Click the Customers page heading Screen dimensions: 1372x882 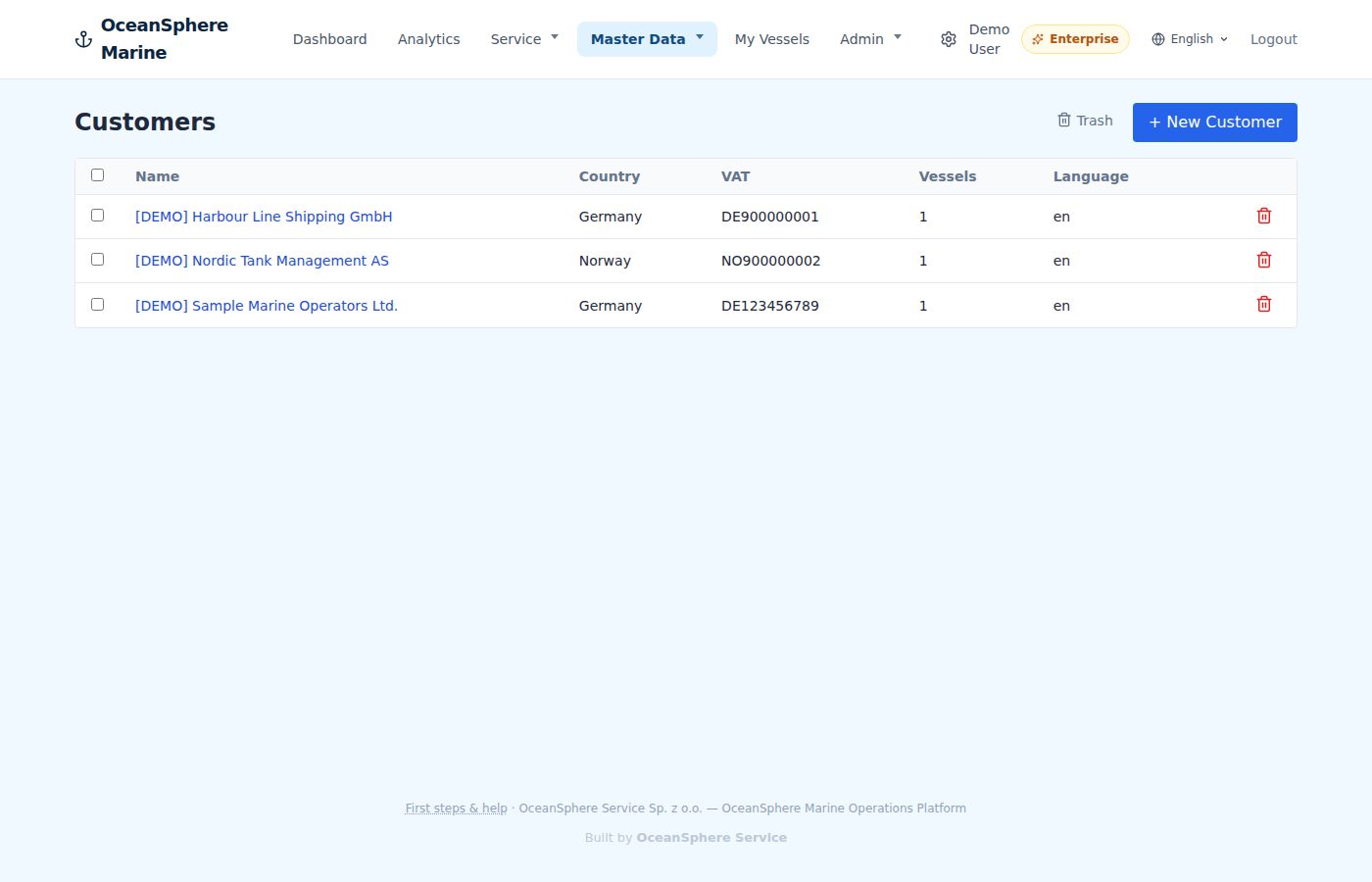pos(145,122)
